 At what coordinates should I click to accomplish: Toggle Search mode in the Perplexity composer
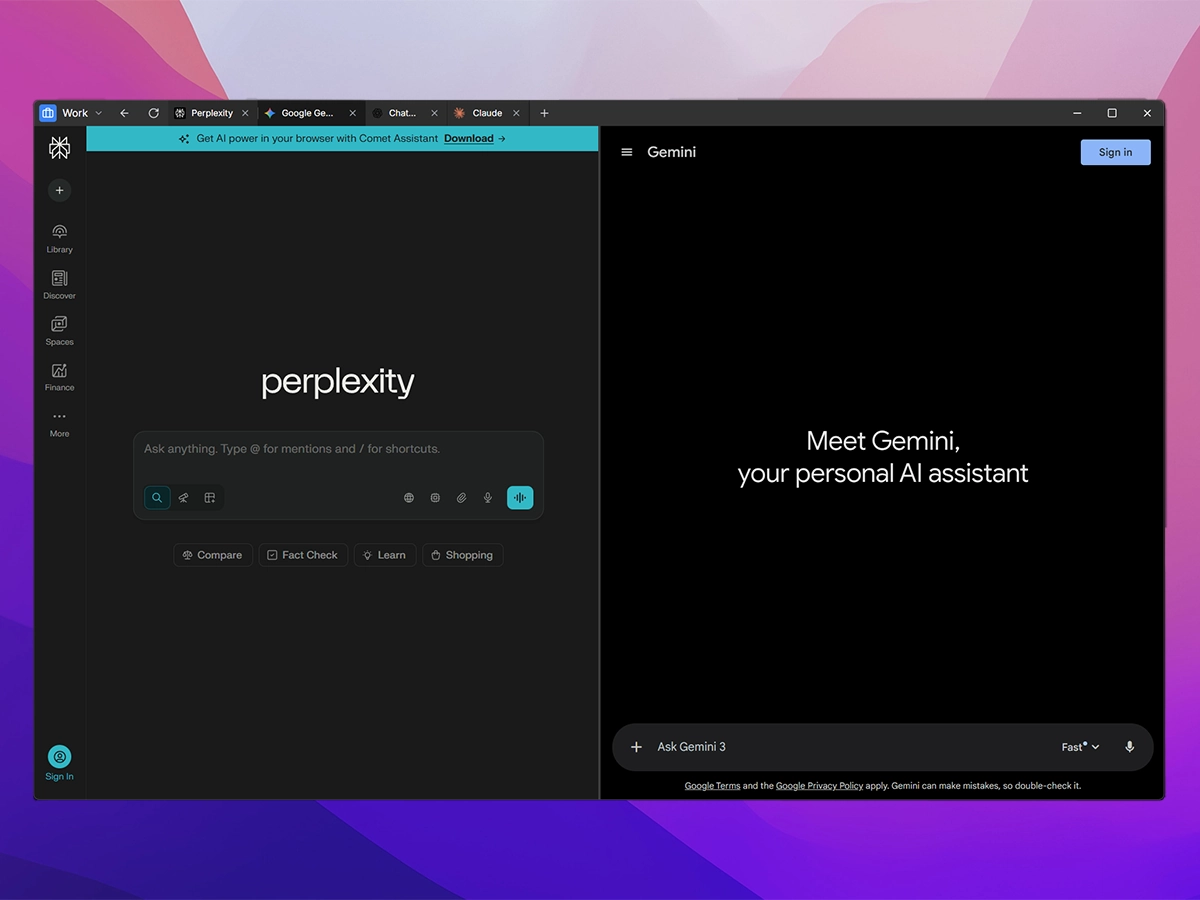[156, 497]
